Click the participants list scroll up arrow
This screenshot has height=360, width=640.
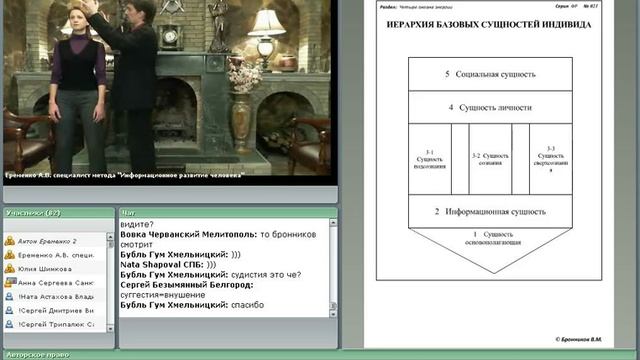[x=110, y=236]
